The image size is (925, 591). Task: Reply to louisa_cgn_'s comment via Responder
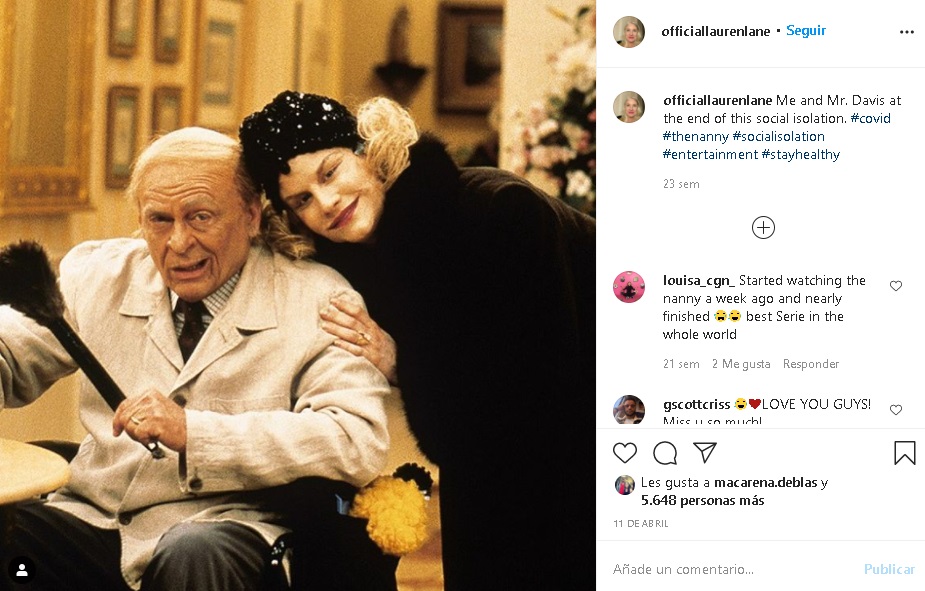(811, 364)
